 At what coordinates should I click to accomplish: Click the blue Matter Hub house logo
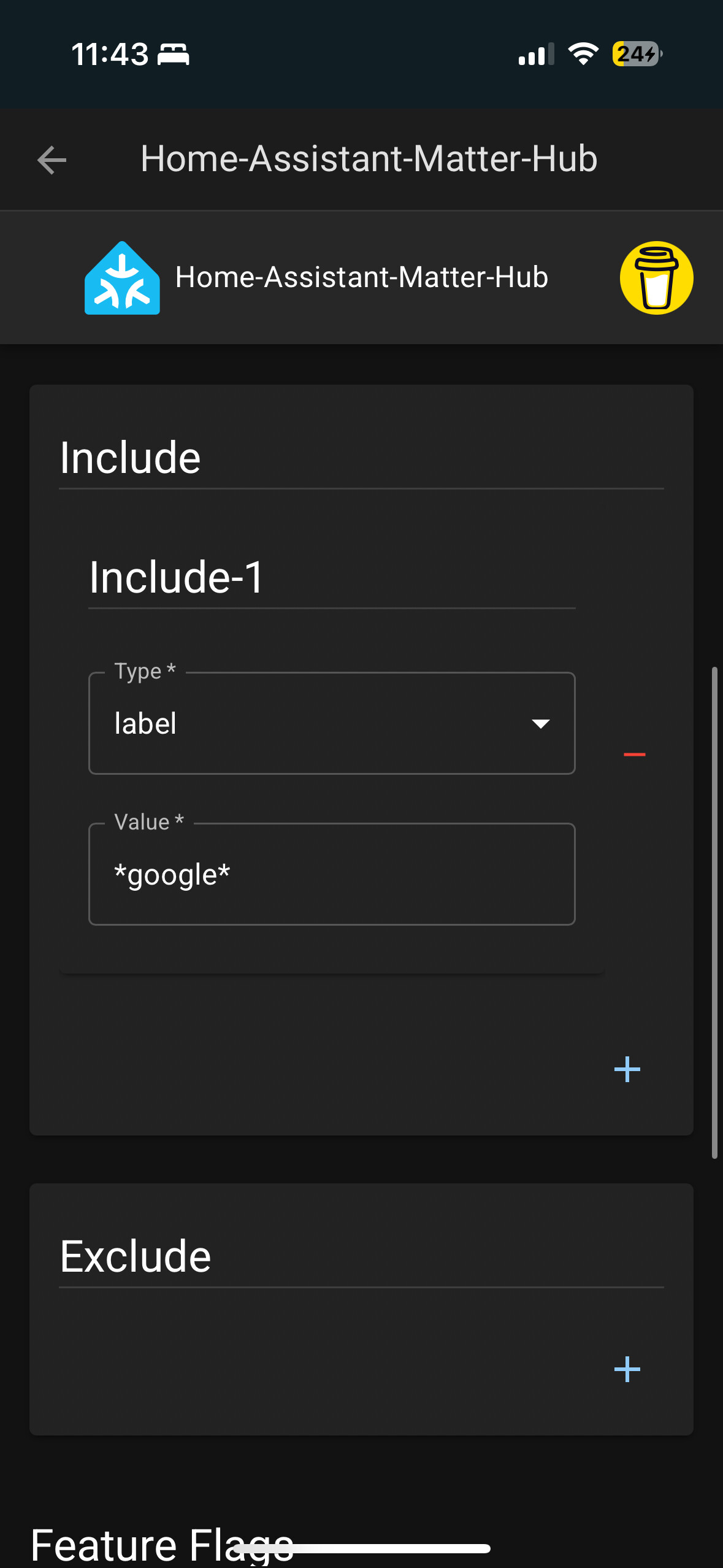click(122, 279)
